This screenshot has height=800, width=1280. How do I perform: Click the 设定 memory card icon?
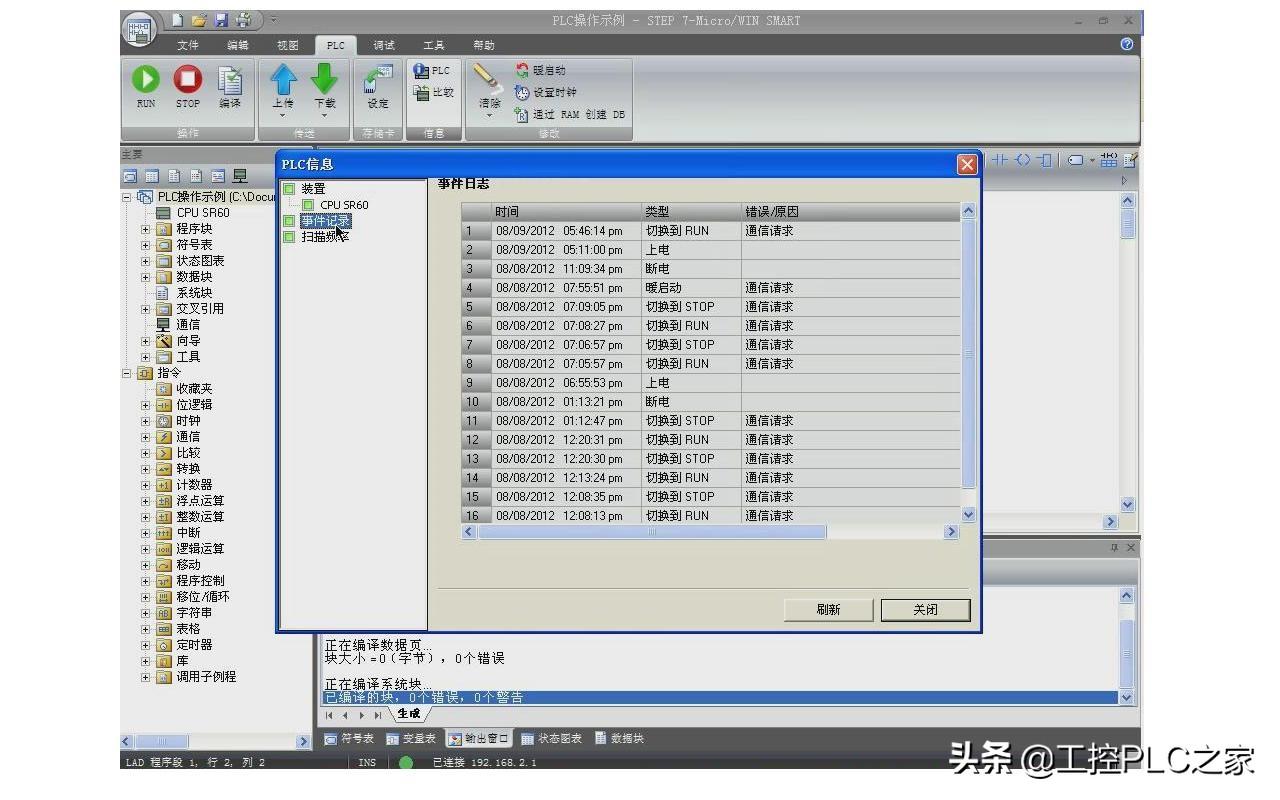click(378, 80)
